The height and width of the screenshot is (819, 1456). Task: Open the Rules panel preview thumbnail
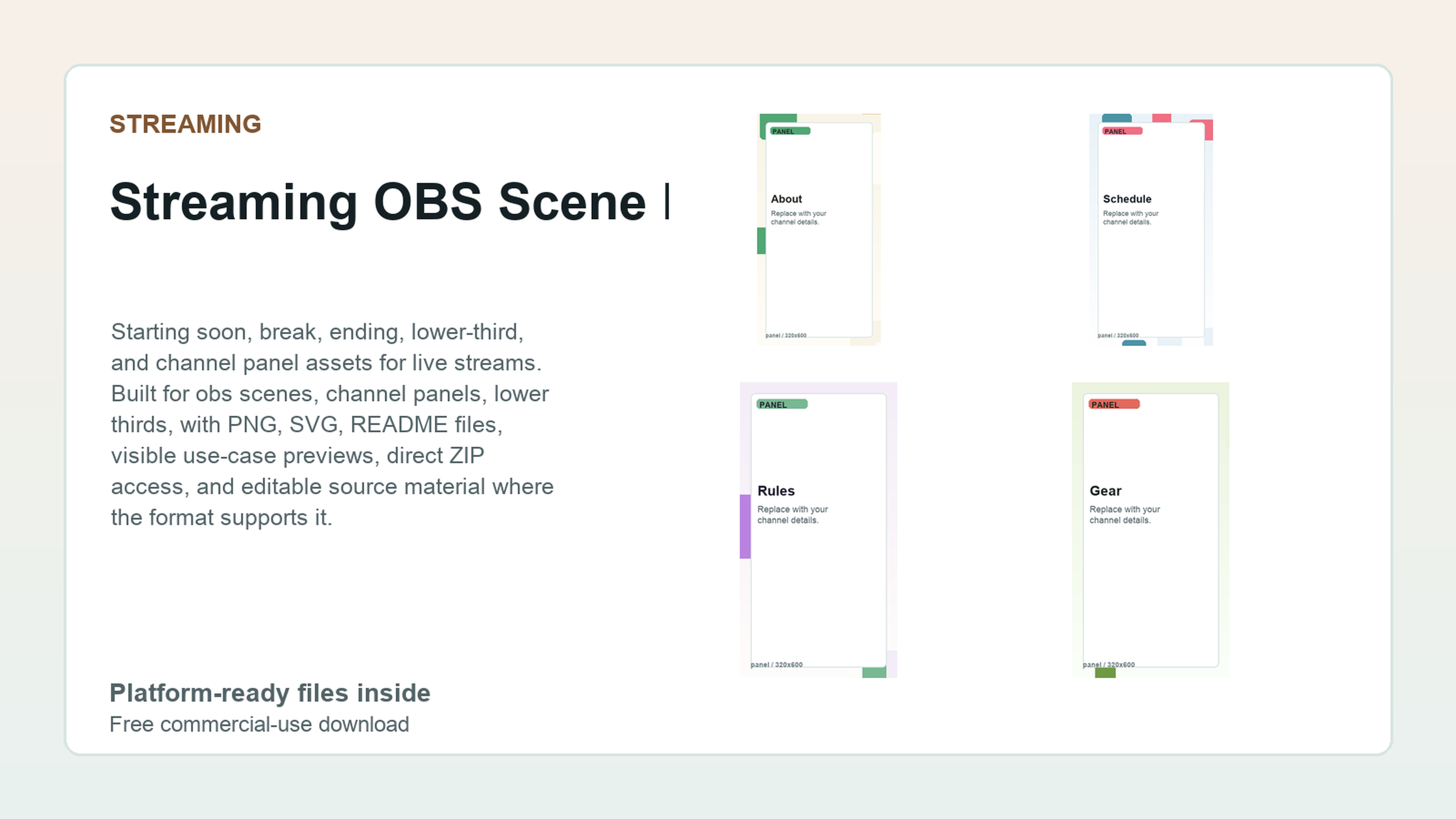tap(819, 530)
